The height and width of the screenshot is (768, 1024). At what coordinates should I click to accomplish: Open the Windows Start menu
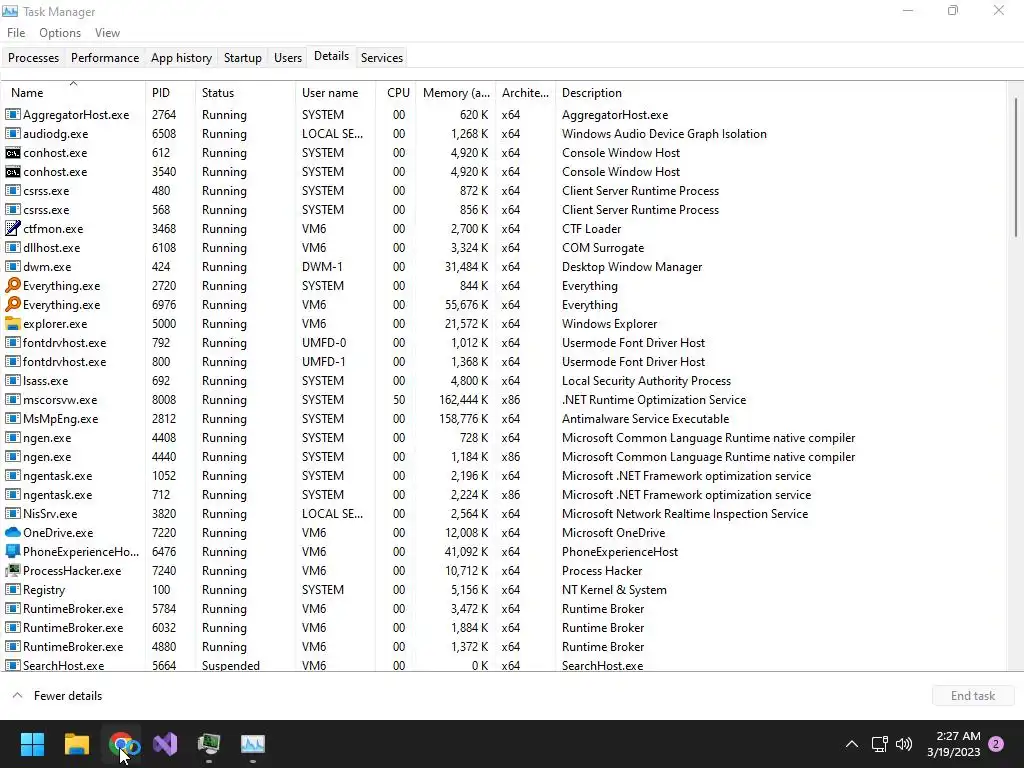pyautogui.click(x=32, y=744)
